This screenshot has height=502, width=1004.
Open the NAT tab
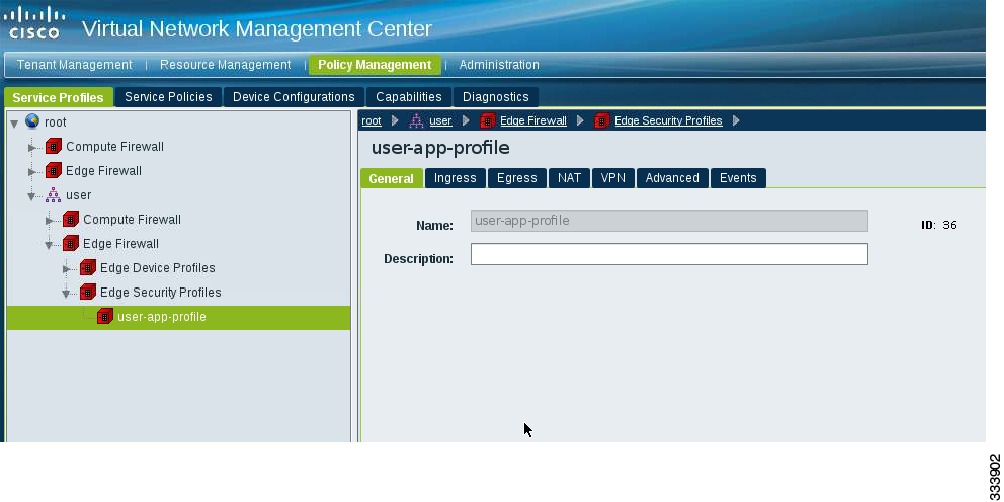569,178
